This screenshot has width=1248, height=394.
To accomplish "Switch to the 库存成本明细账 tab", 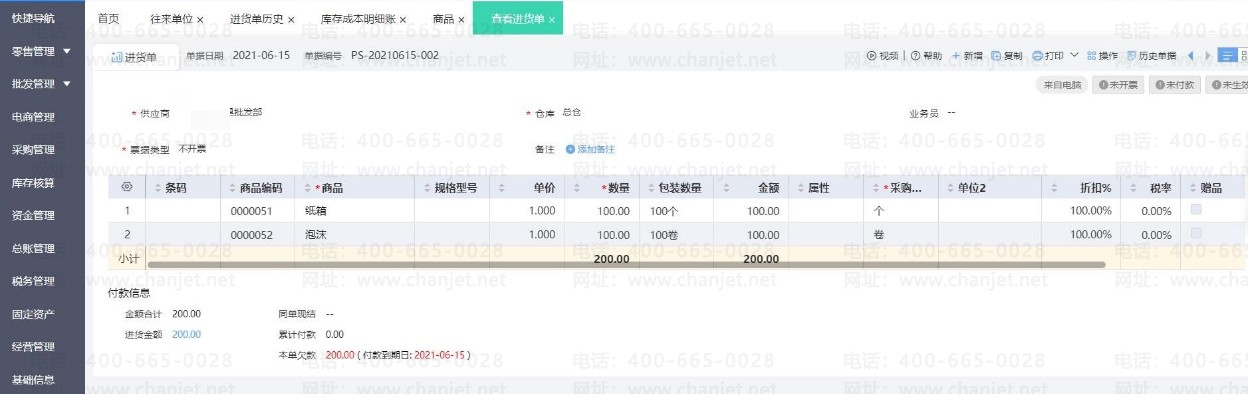I will point(358,19).
